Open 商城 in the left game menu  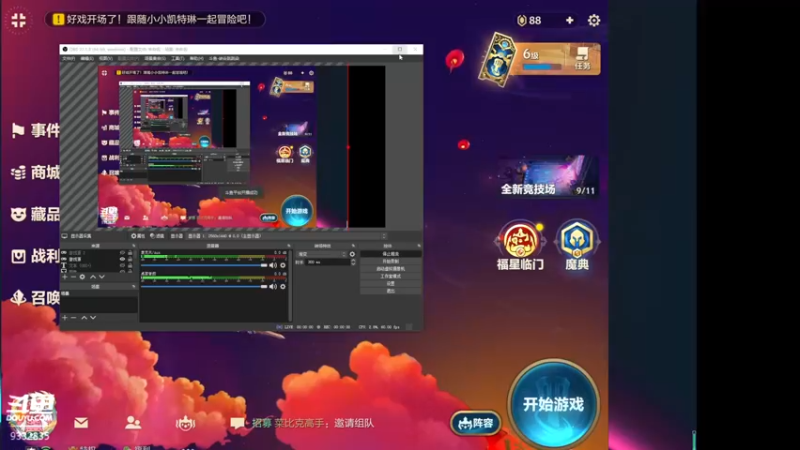tap(35, 172)
